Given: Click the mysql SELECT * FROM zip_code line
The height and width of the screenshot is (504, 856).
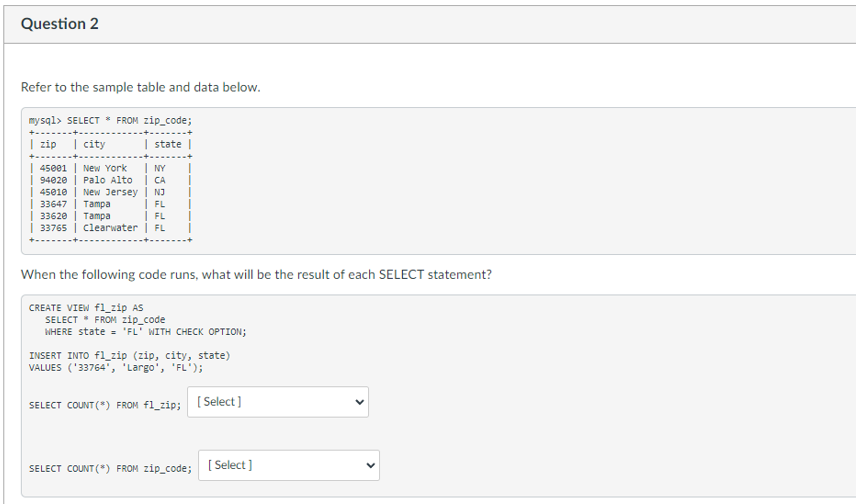Looking at the screenshot, I should (110, 120).
